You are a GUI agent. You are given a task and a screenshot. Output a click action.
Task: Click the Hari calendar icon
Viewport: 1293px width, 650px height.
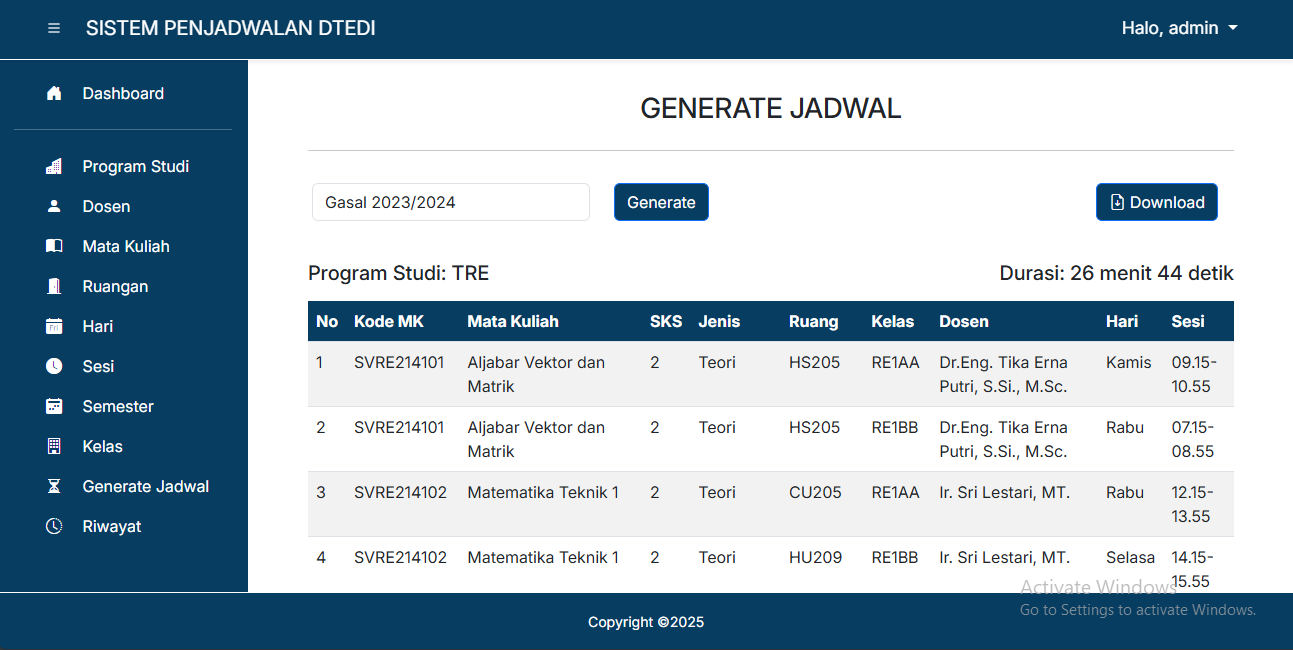(x=54, y=327)
